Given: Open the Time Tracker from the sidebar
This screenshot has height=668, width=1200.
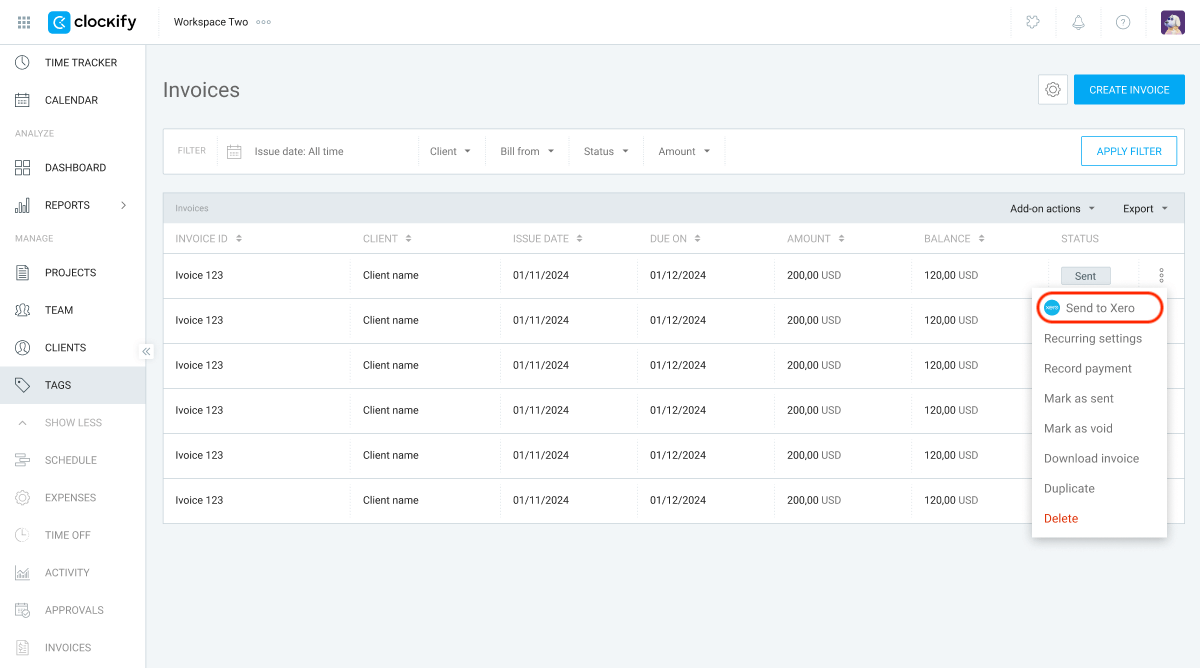Looking at the screenshot, I should click(x=76, y=62).
